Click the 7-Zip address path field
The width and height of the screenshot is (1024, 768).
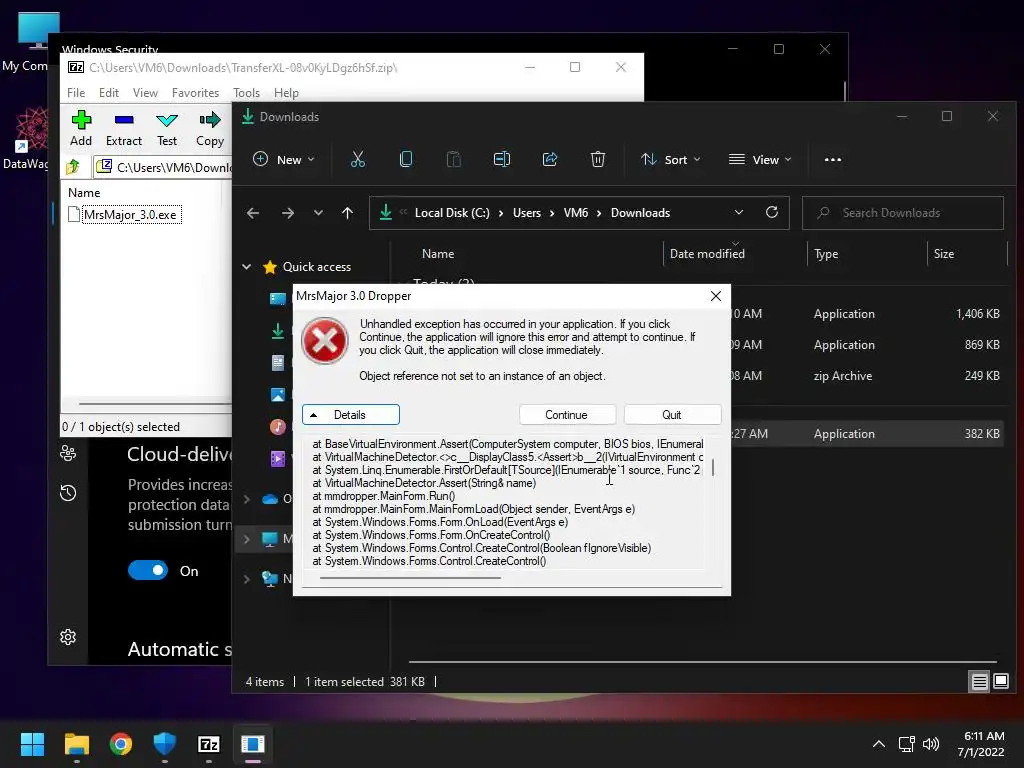(162, 167)
